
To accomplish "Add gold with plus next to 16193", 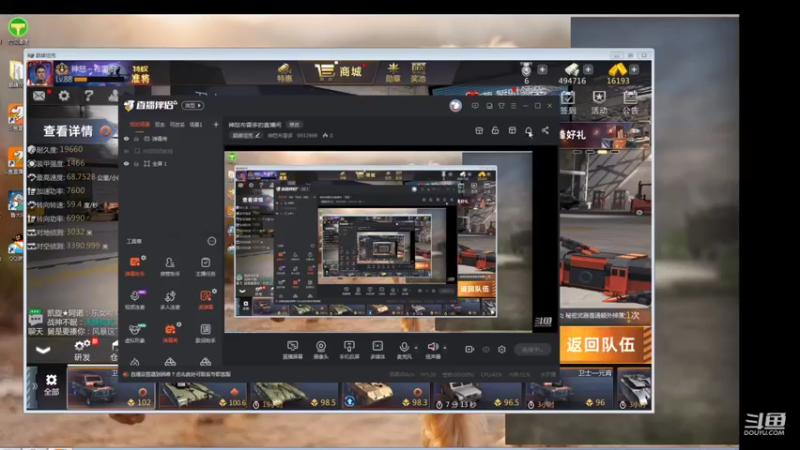I will click(634, 69).
